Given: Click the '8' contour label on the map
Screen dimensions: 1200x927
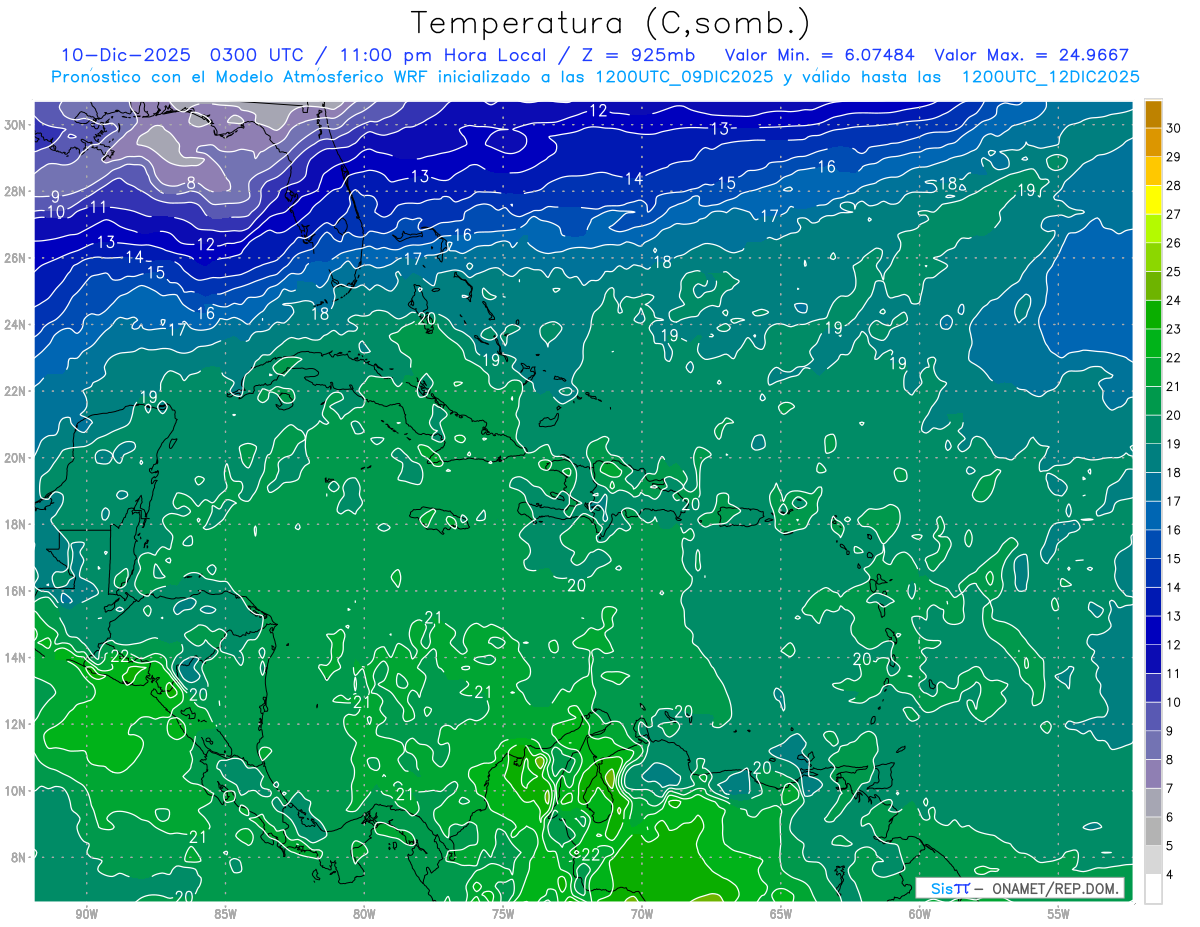Looking at the screenshot, I should coord(191,183).
